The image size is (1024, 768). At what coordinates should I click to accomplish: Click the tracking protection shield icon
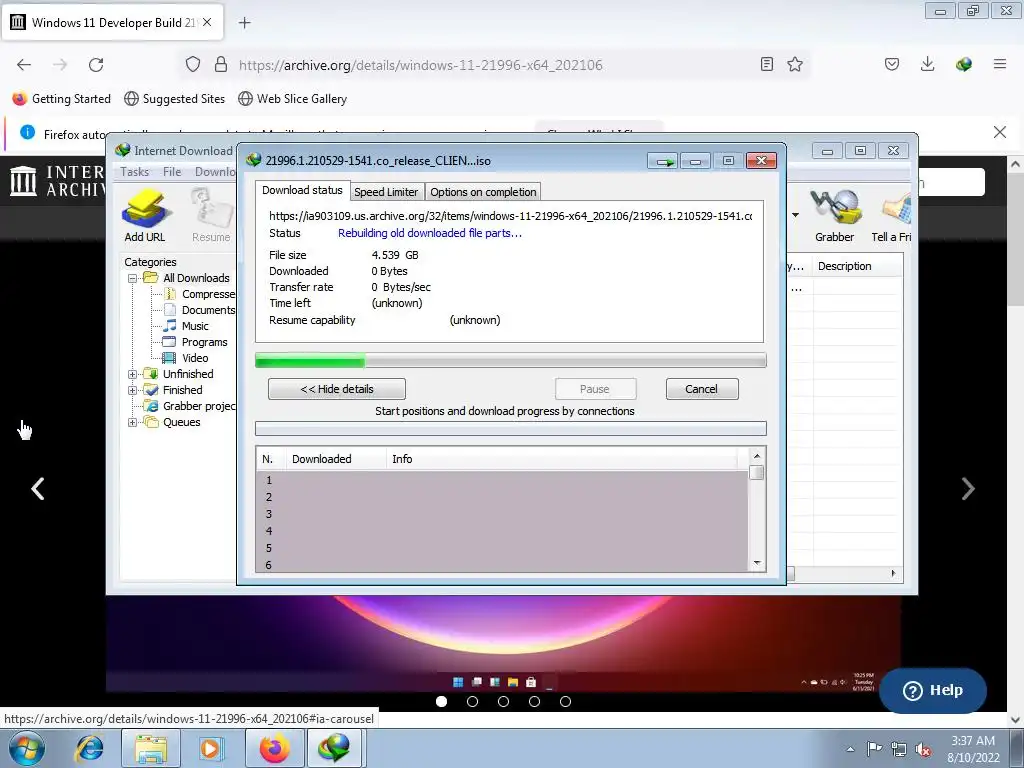[x=193, y=64]
